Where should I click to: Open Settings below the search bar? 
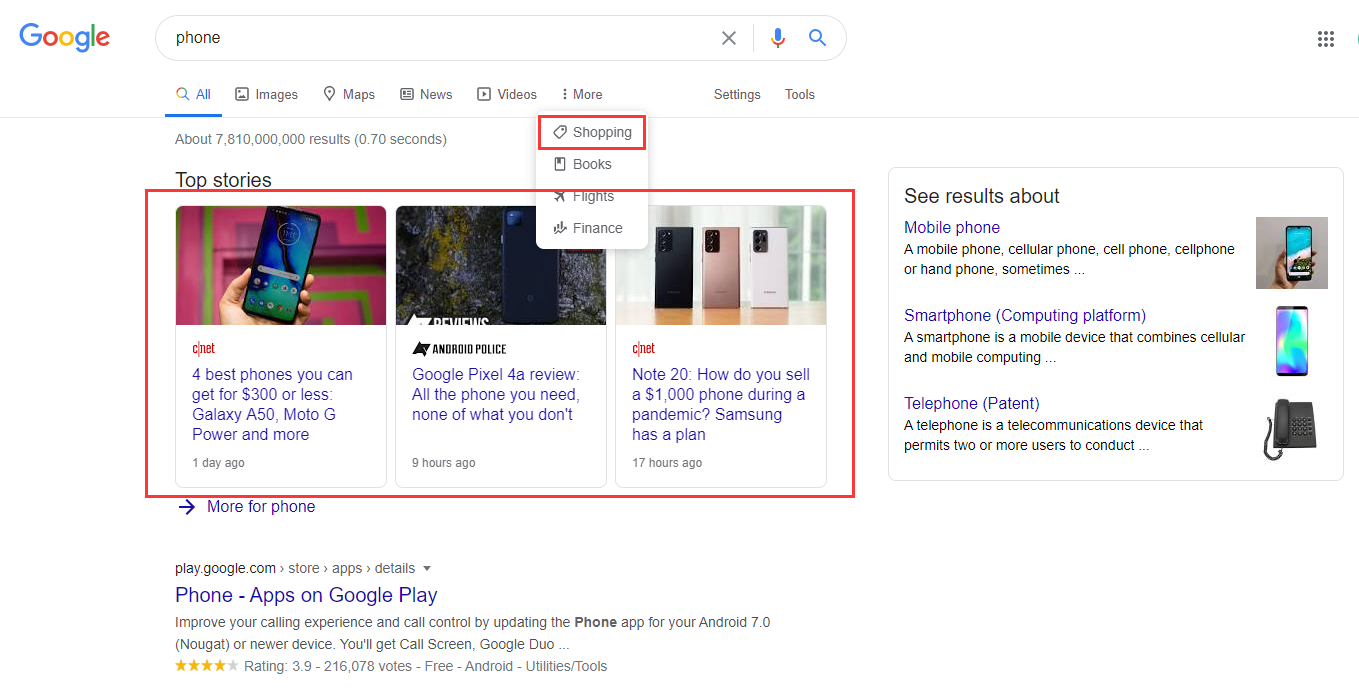737,94
